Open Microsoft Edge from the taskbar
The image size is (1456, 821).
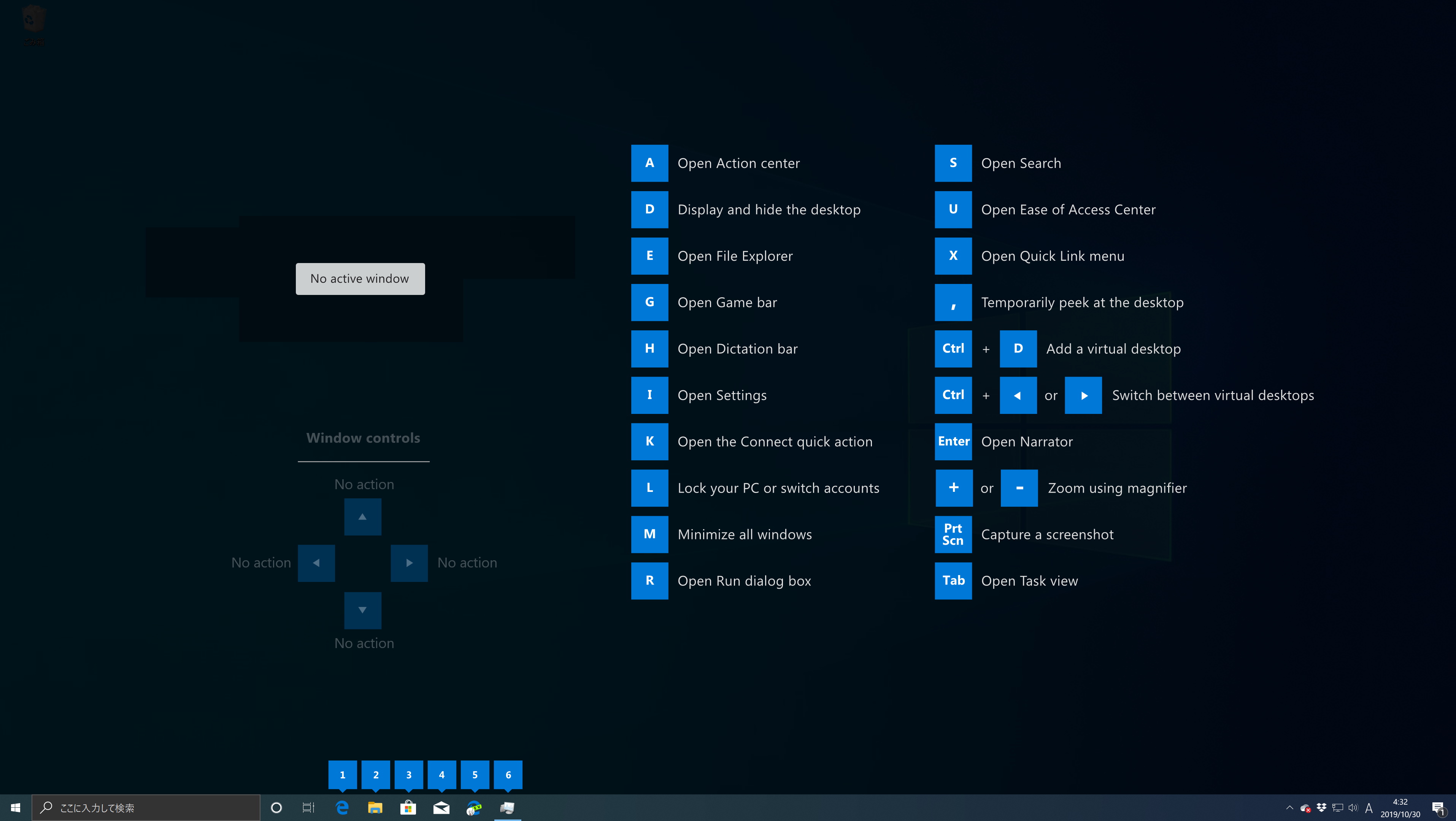[342, 807]
